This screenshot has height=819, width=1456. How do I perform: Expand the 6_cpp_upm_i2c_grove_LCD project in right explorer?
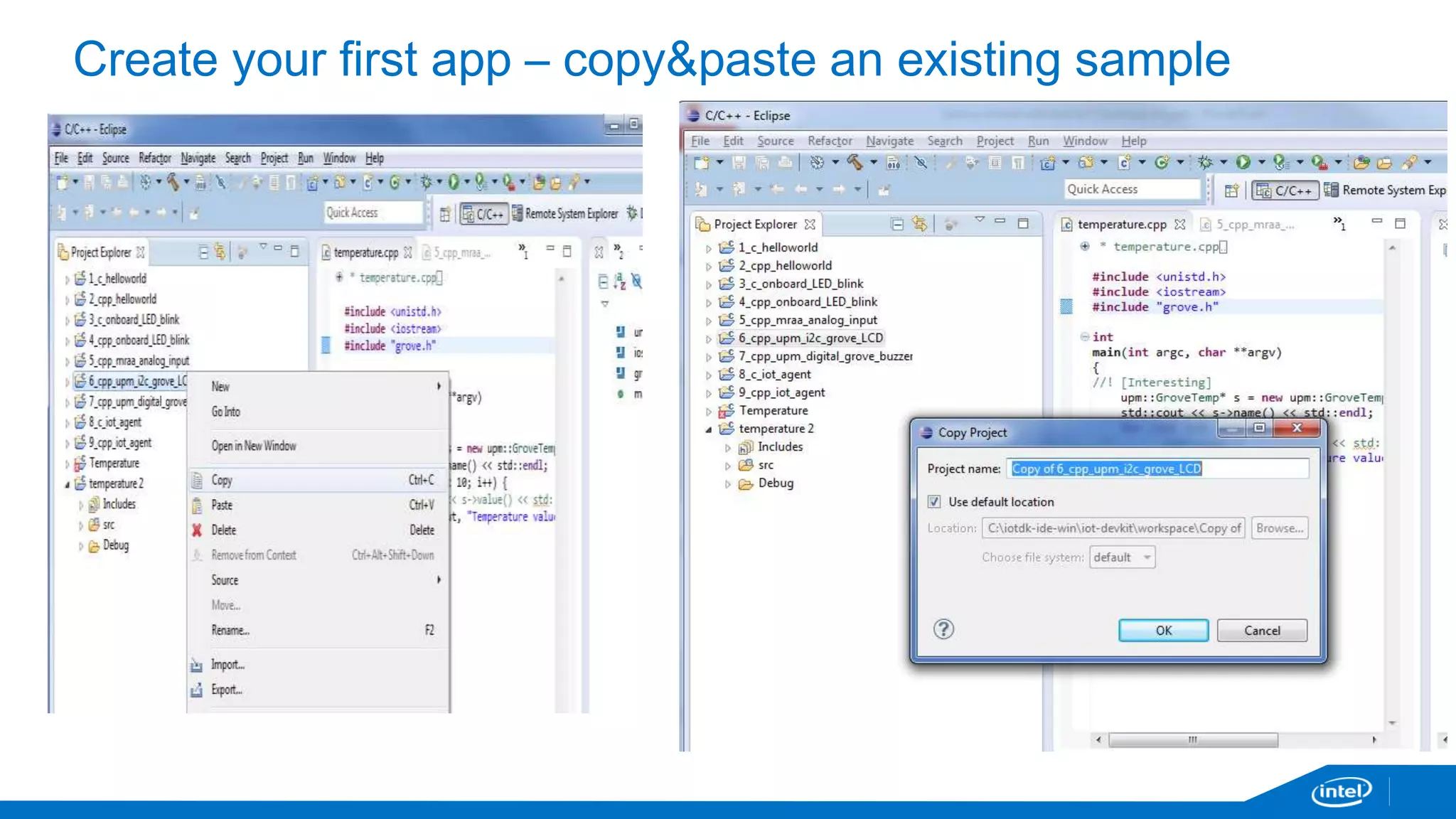(708, 339)
